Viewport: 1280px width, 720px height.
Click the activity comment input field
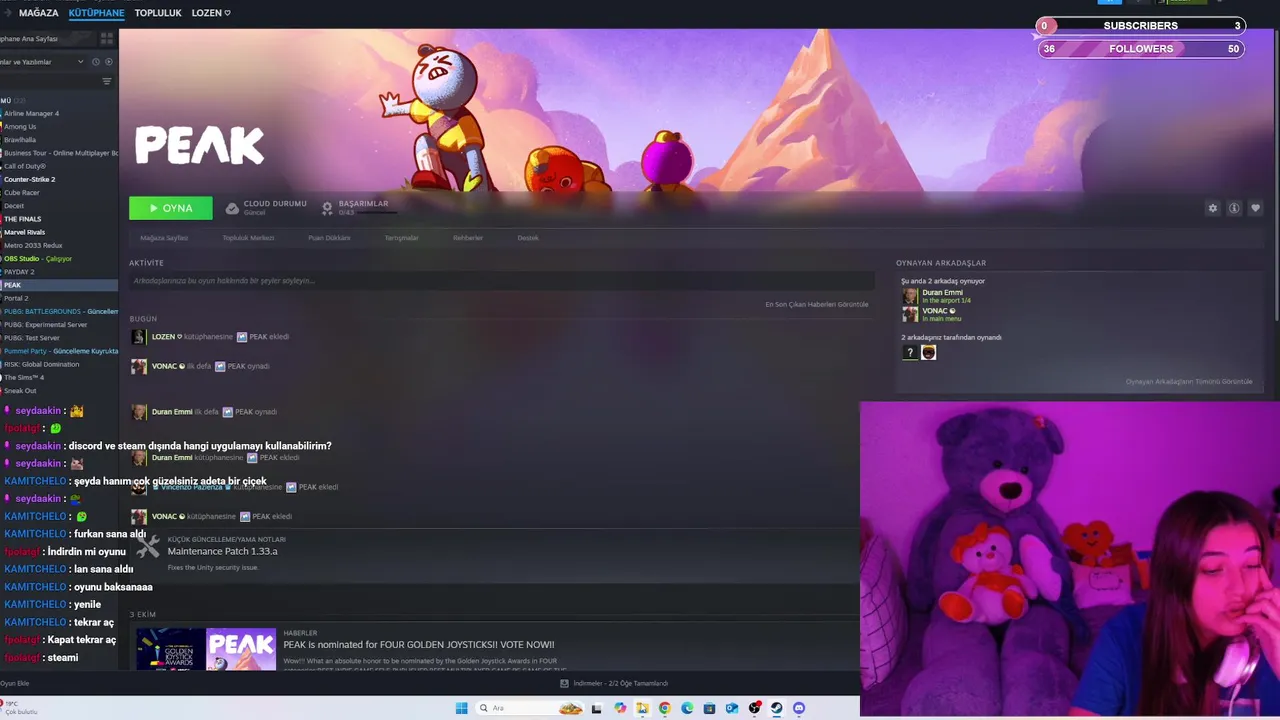point(500,281)
